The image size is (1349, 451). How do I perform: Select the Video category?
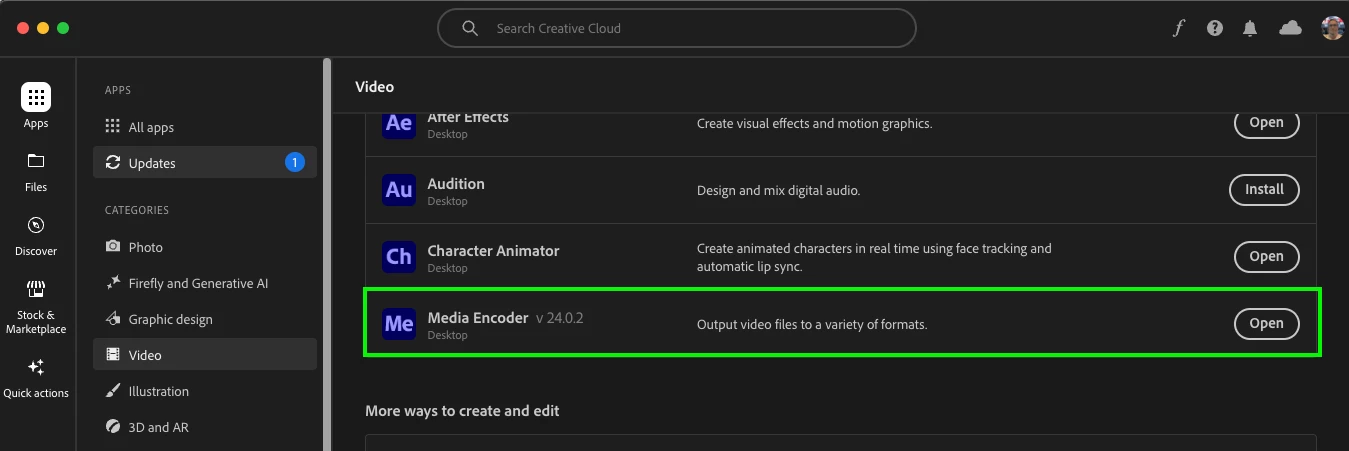click(x=205, y=355)
